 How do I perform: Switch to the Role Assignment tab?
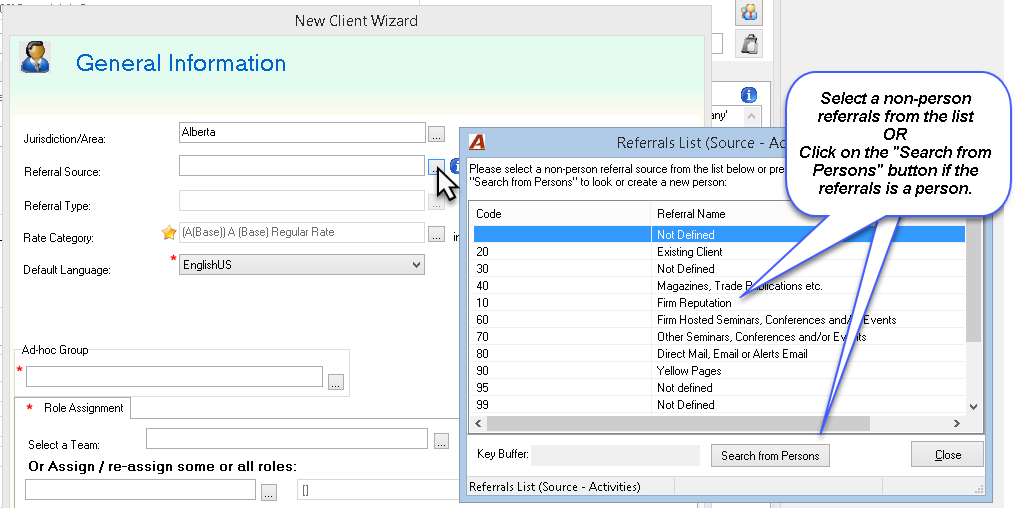coord(73,408)
